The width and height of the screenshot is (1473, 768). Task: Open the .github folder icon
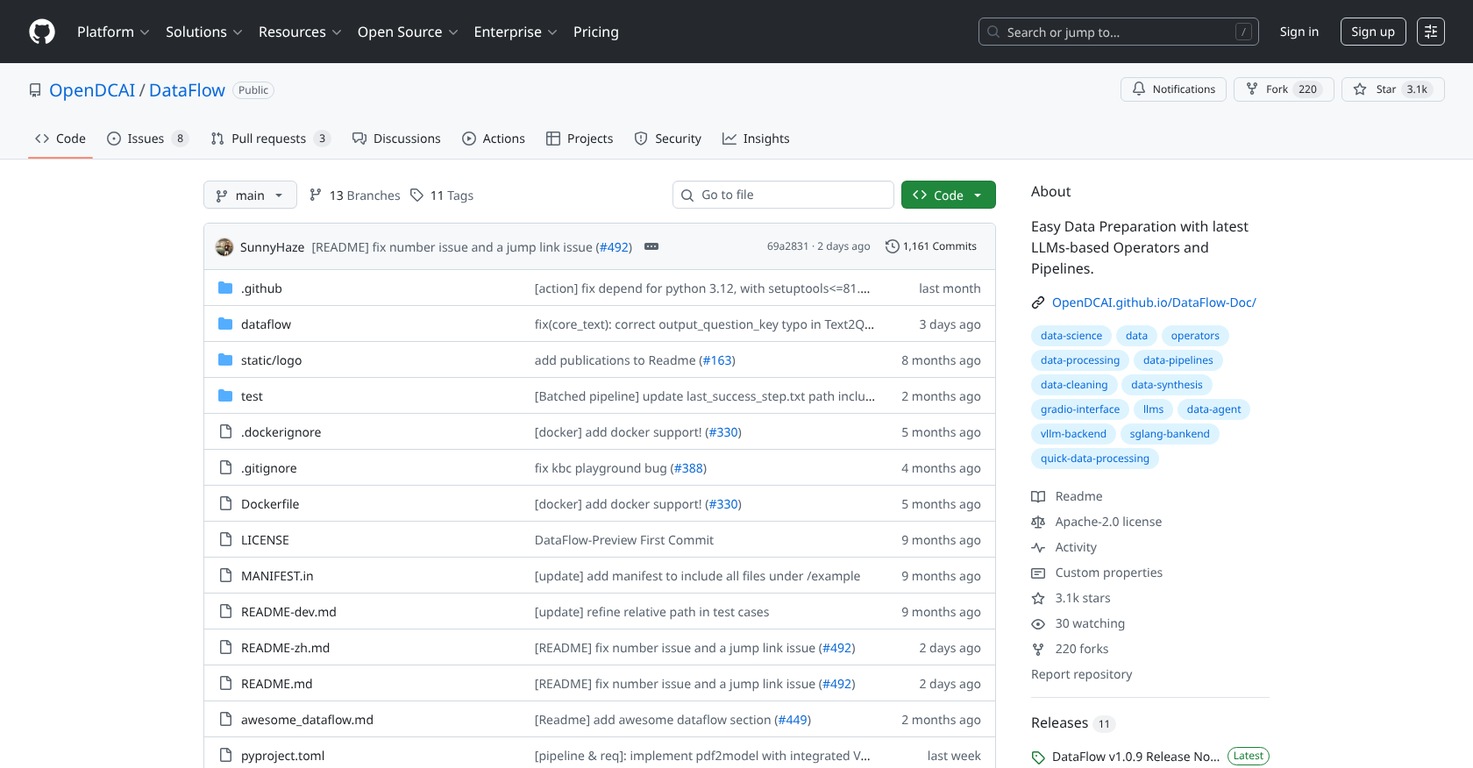(x=226, y=287)
